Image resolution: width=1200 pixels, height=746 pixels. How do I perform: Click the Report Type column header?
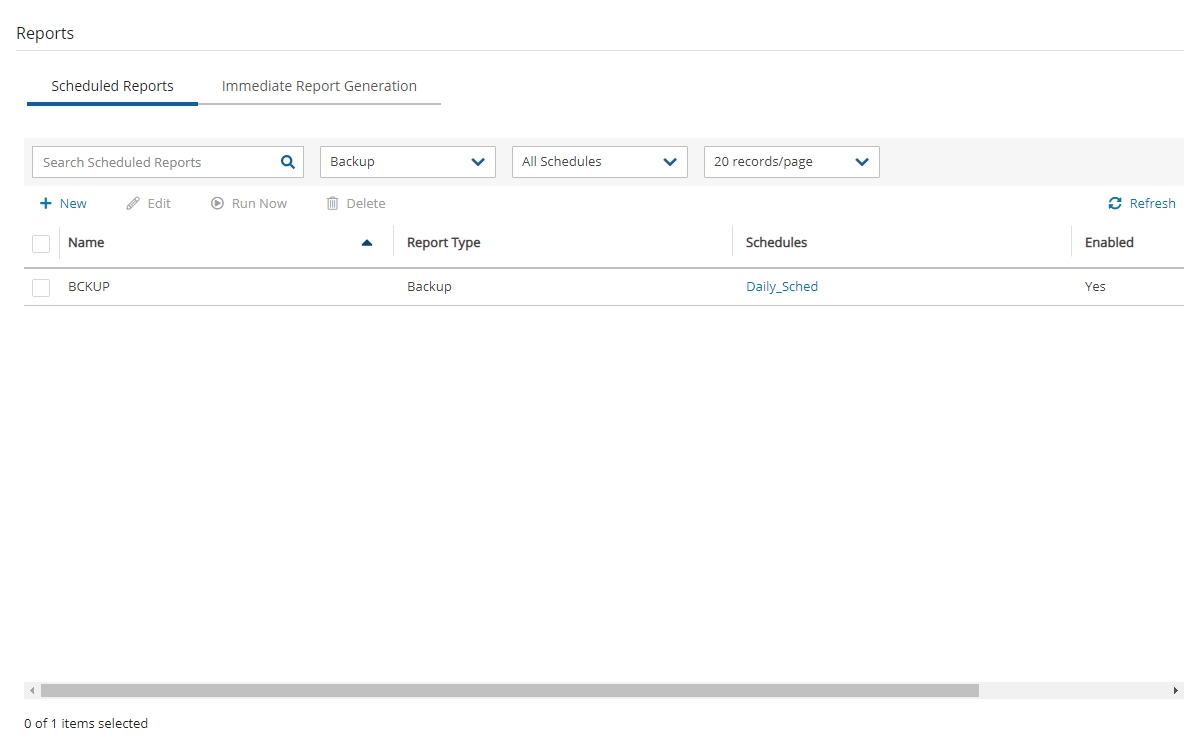click(444, 243)
